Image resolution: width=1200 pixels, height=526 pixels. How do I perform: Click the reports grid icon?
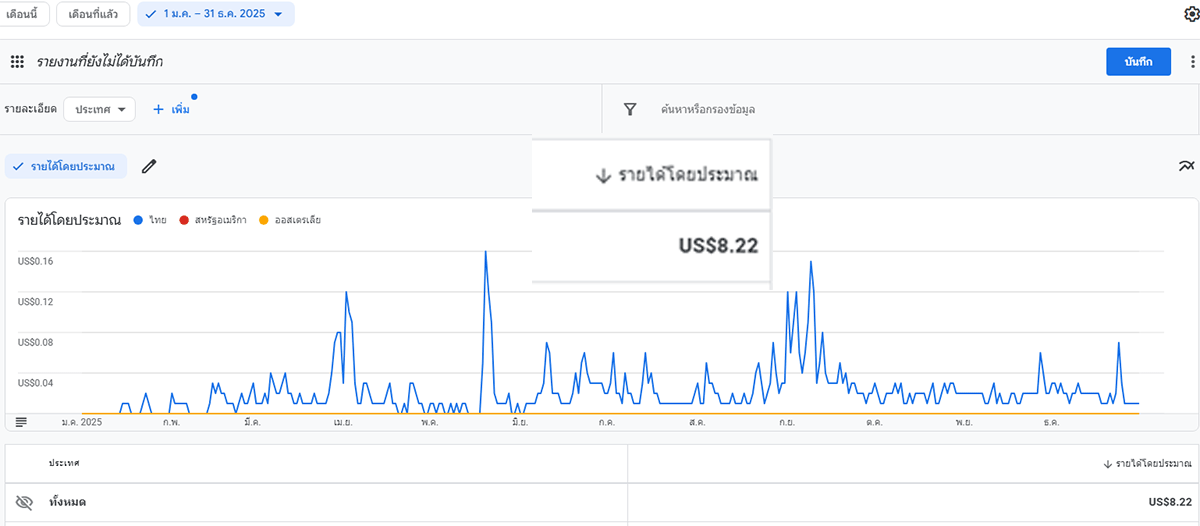click(17, 62)
